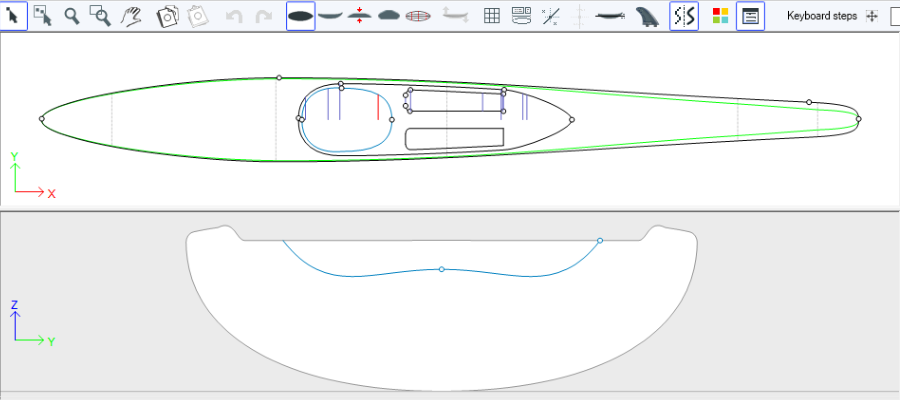Select the lower rounded rectangle hatch shape
Image resolution: width=900 pixels, height=400 pixels.
(455, 139)
